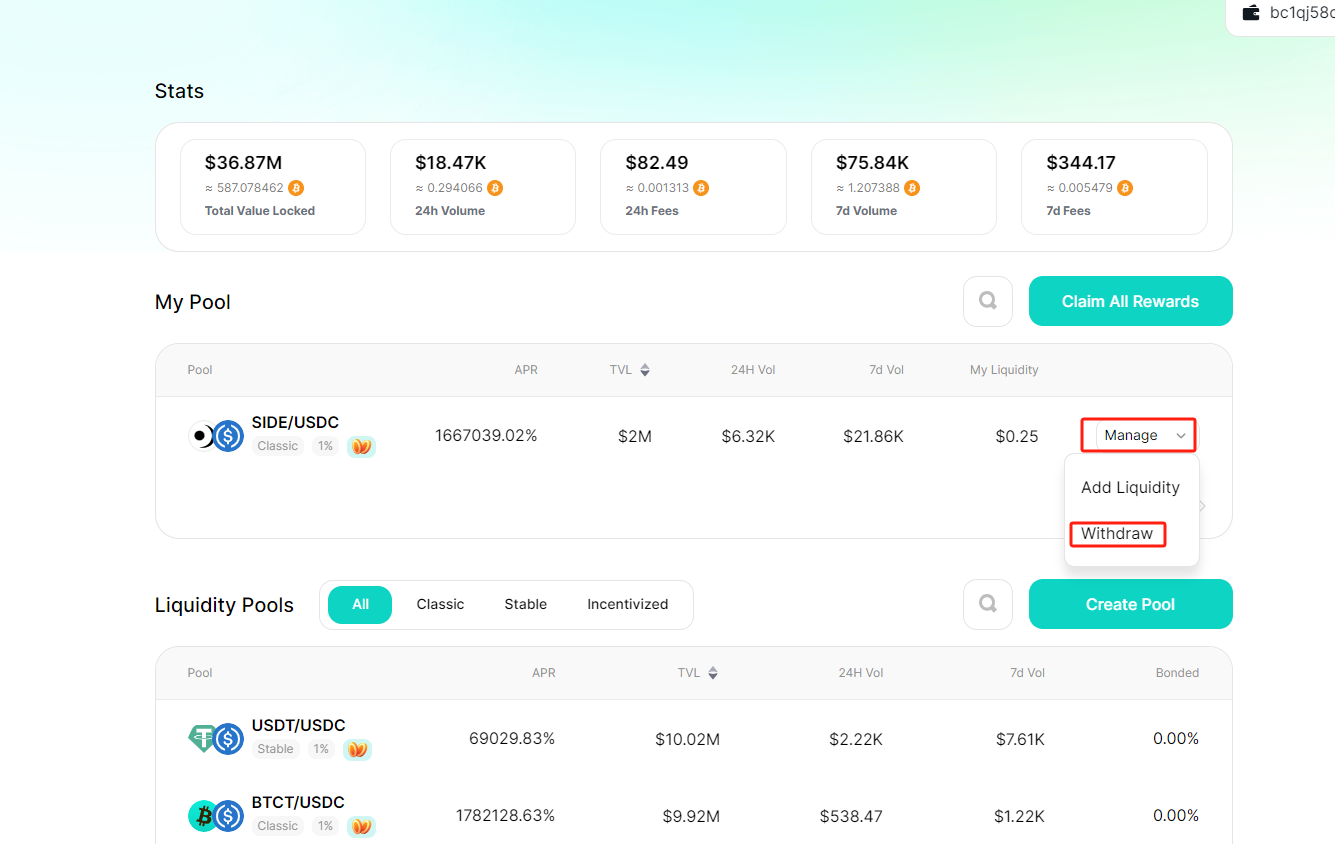Click the $538.47 24H Vol value
1335x844 pixels.
[x=851, y=817]
